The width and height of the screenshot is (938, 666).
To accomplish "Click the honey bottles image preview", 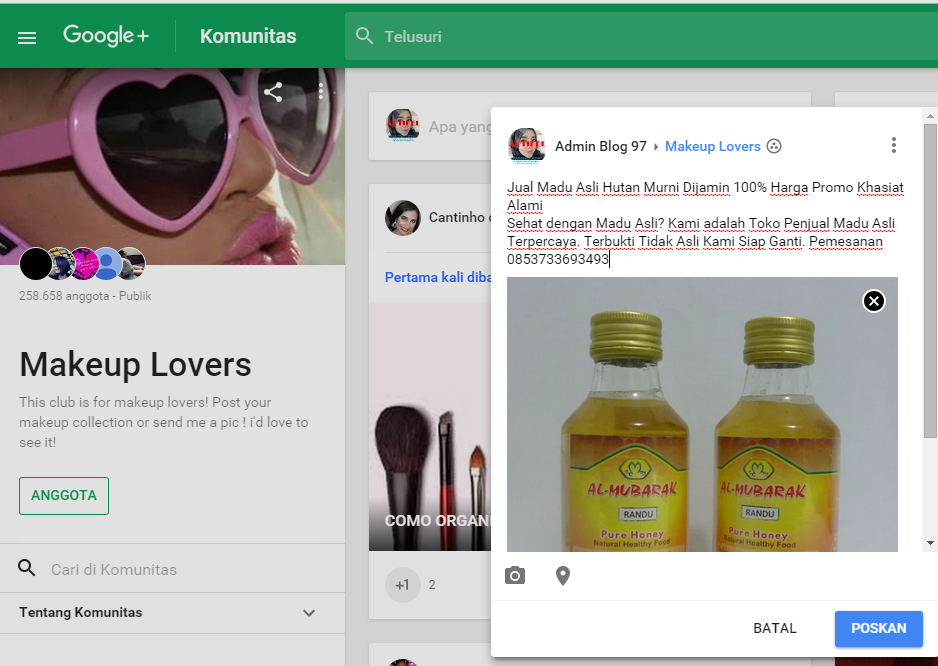I will [x=702, y=414].
